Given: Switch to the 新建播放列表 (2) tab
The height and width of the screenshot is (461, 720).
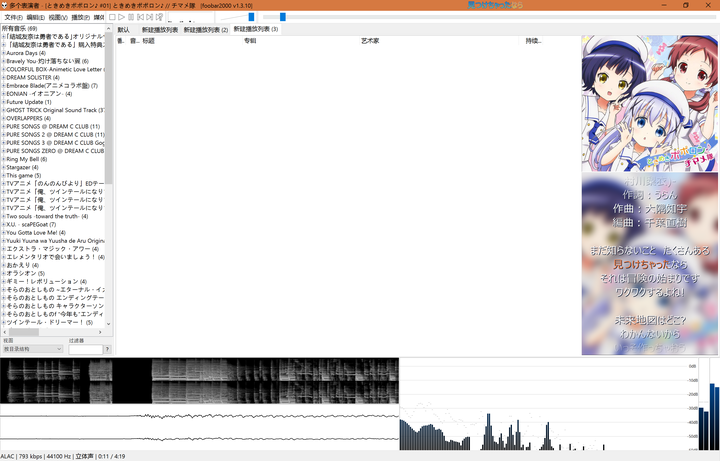Looking at the screenshot, I should (x=206, y=29).
